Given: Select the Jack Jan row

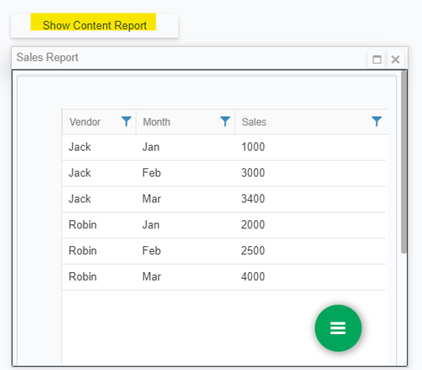Looking at the screenshot, I should pos(224,147).
